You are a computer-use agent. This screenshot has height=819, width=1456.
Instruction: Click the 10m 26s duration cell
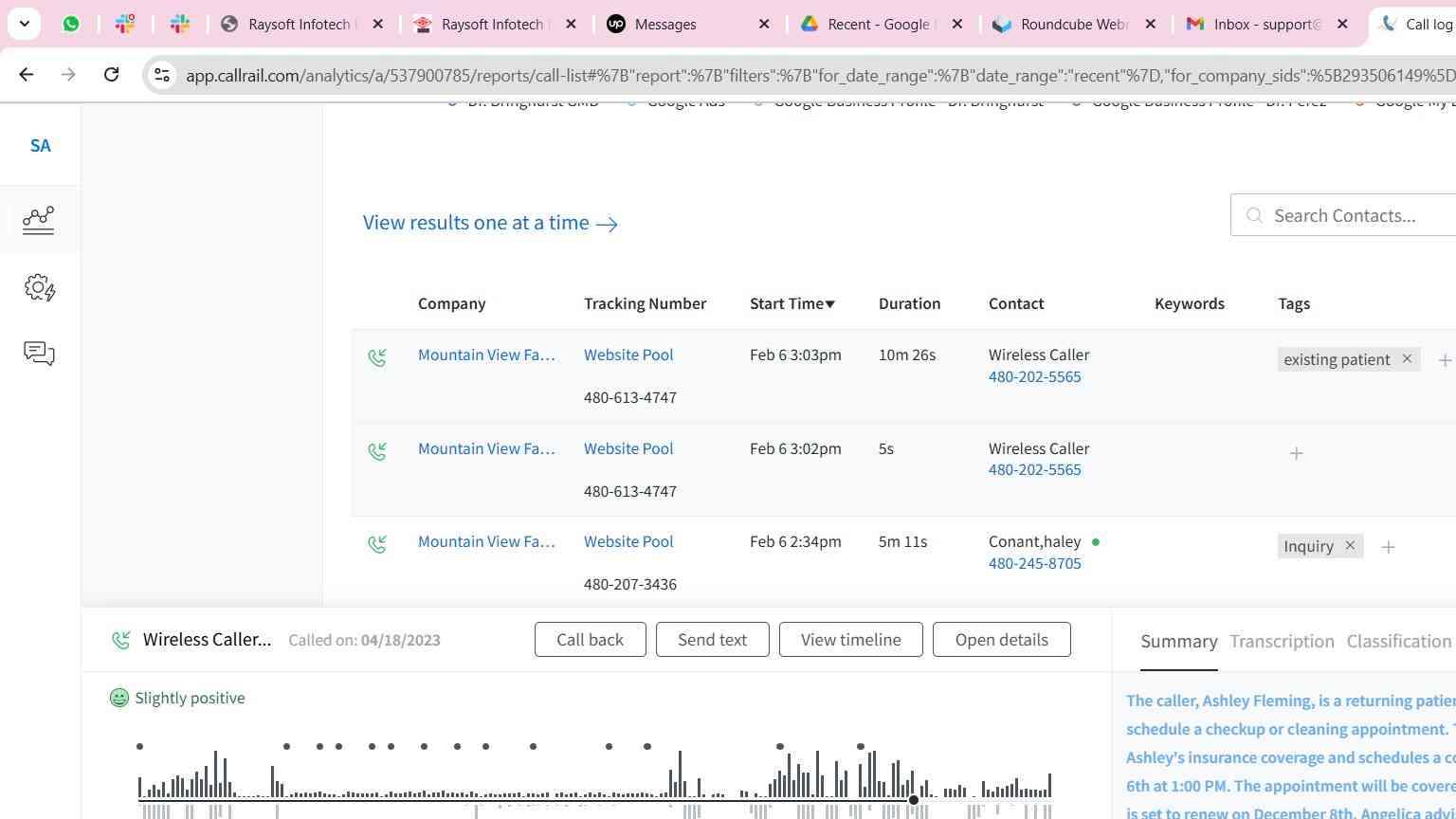coord(906,355)
